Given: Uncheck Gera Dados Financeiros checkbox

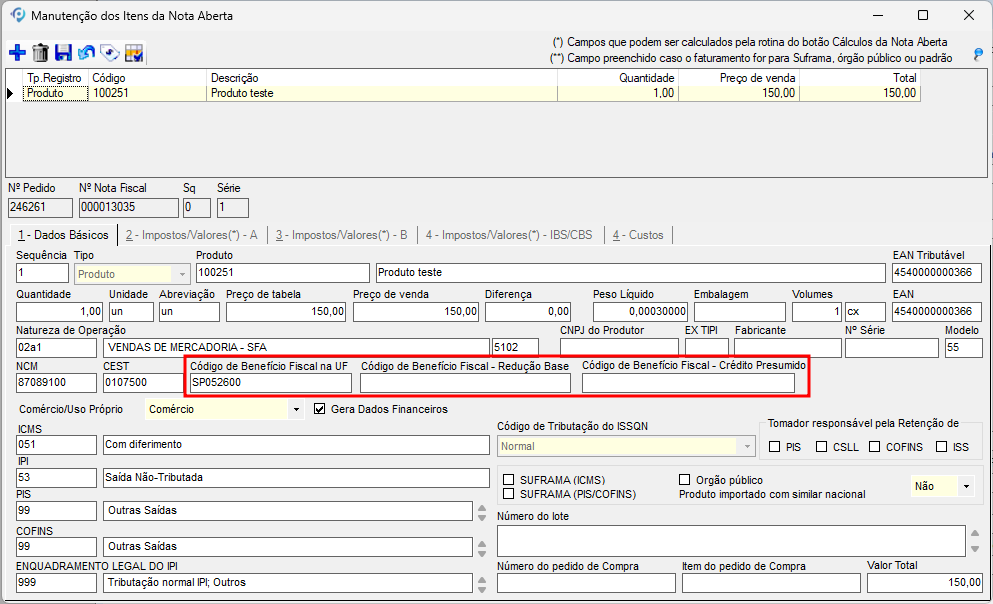Looking at the screenshot, I should [x=320, y=409].
